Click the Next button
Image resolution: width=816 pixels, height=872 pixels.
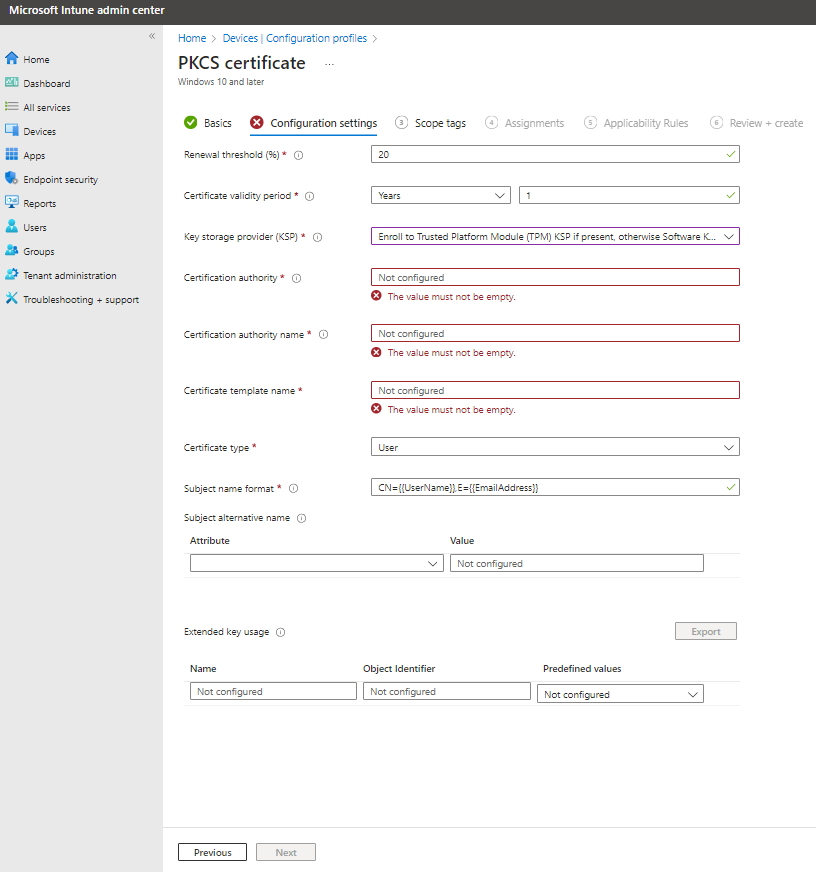[x=286, y=852]
